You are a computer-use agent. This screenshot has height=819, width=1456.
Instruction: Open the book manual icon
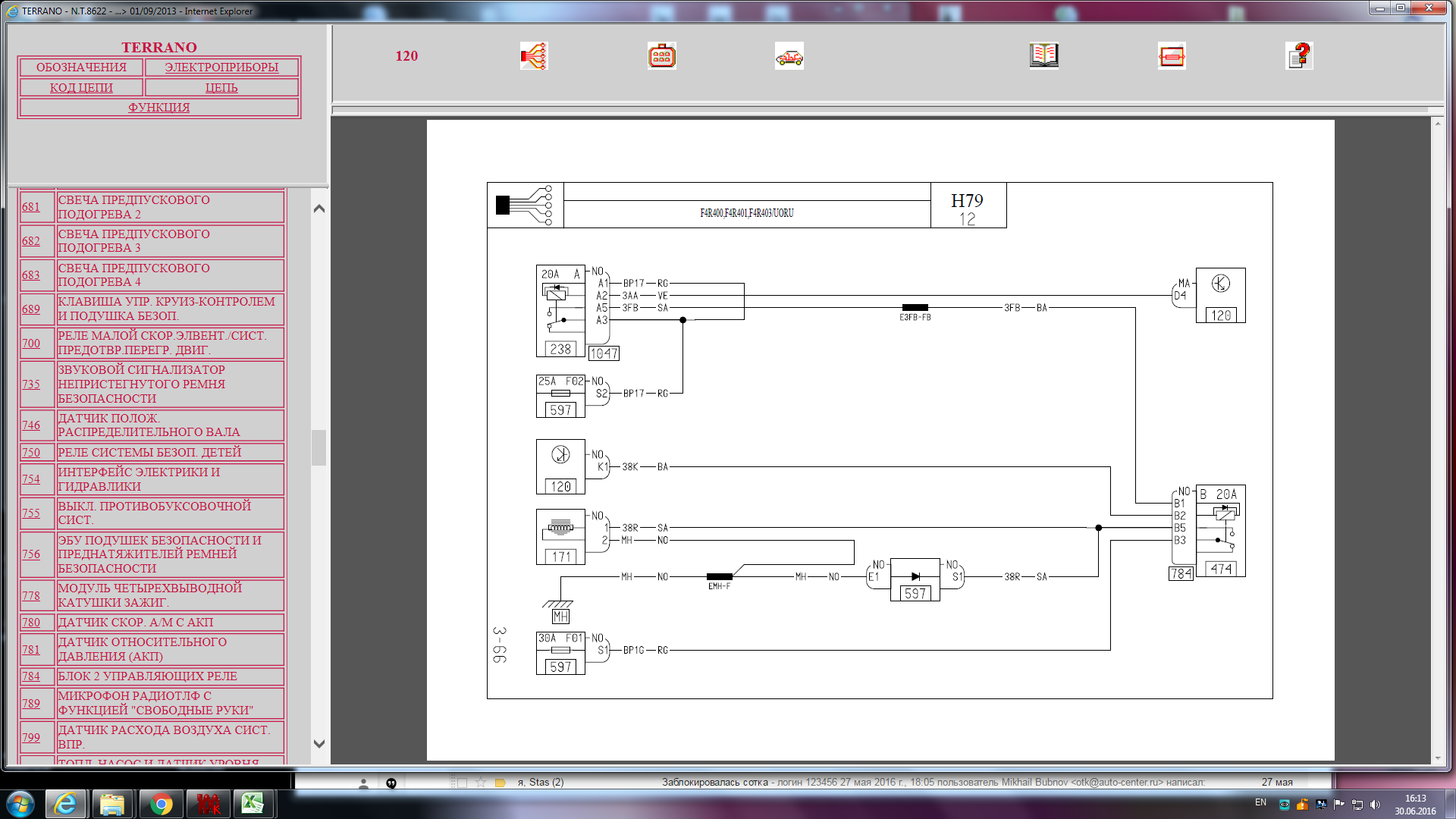coord(1044,55)
